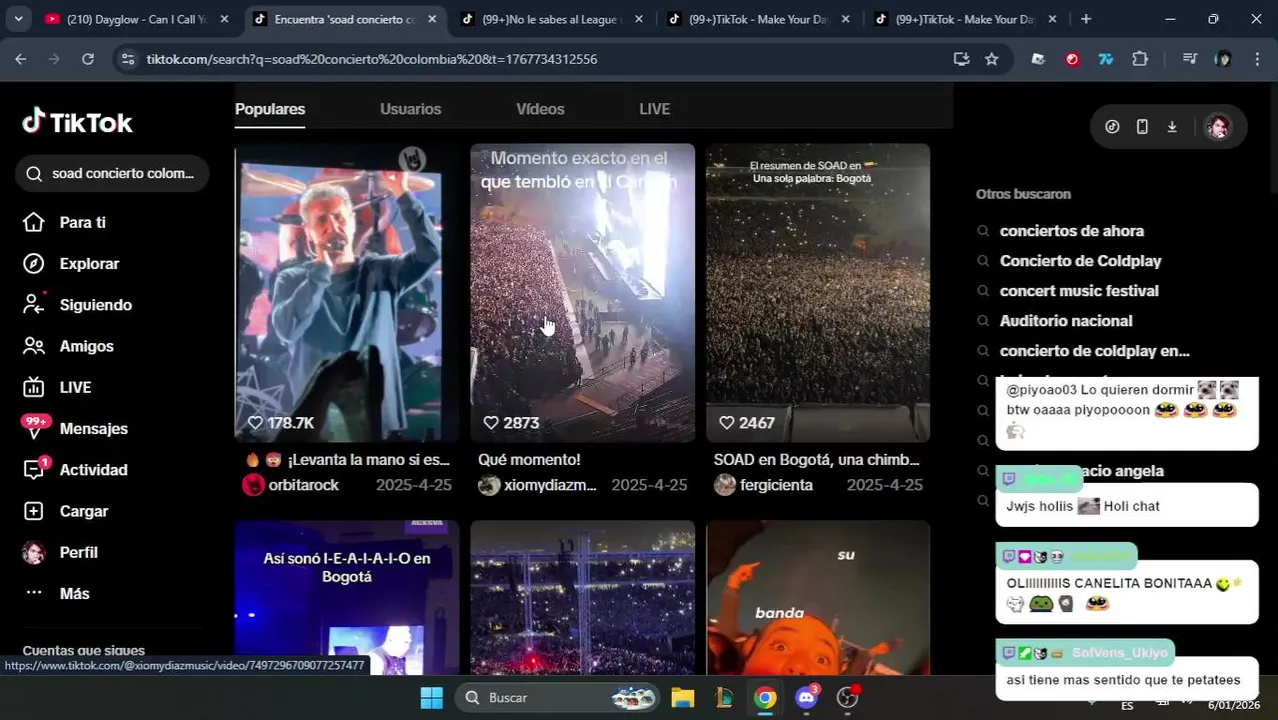Open League of Legends from taskbar
The height and width of the screenshot is (720, 1278).
coord(724,698)
